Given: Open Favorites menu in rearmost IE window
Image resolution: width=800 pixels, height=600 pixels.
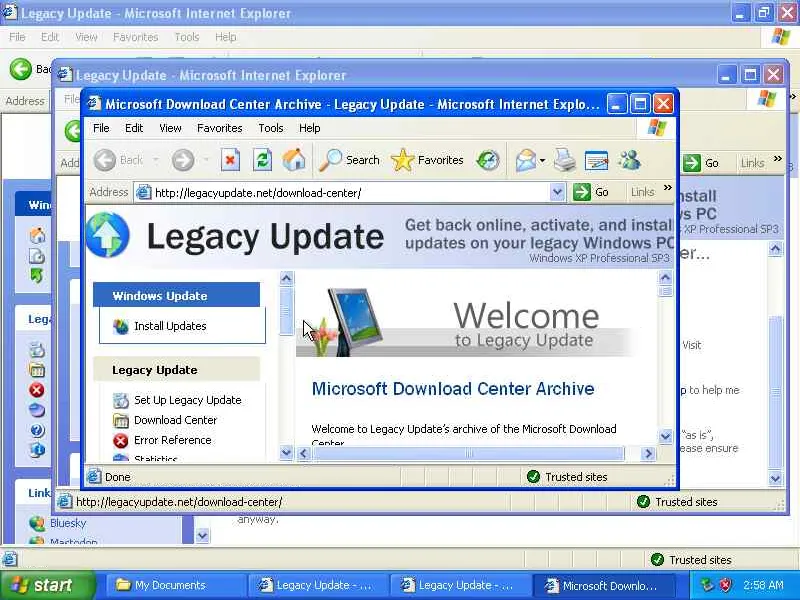Looking at the screenshot, I should [x=135, y=37].
